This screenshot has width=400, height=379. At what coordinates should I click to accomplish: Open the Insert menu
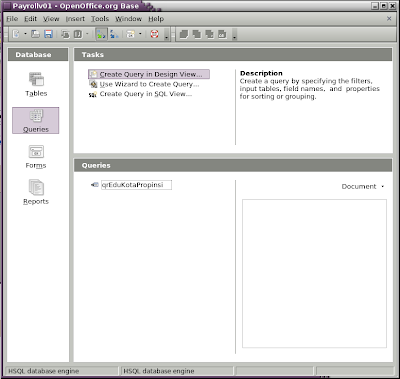pos(75,19)
